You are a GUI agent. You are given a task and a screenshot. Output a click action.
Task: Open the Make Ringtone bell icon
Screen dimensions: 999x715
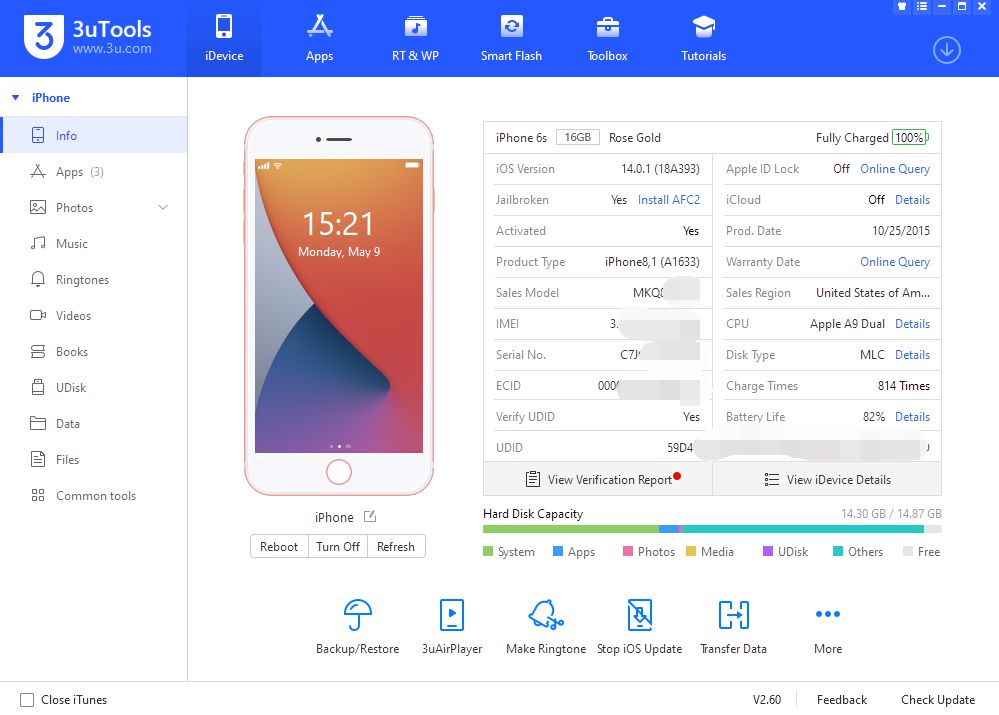coord(546,614)
